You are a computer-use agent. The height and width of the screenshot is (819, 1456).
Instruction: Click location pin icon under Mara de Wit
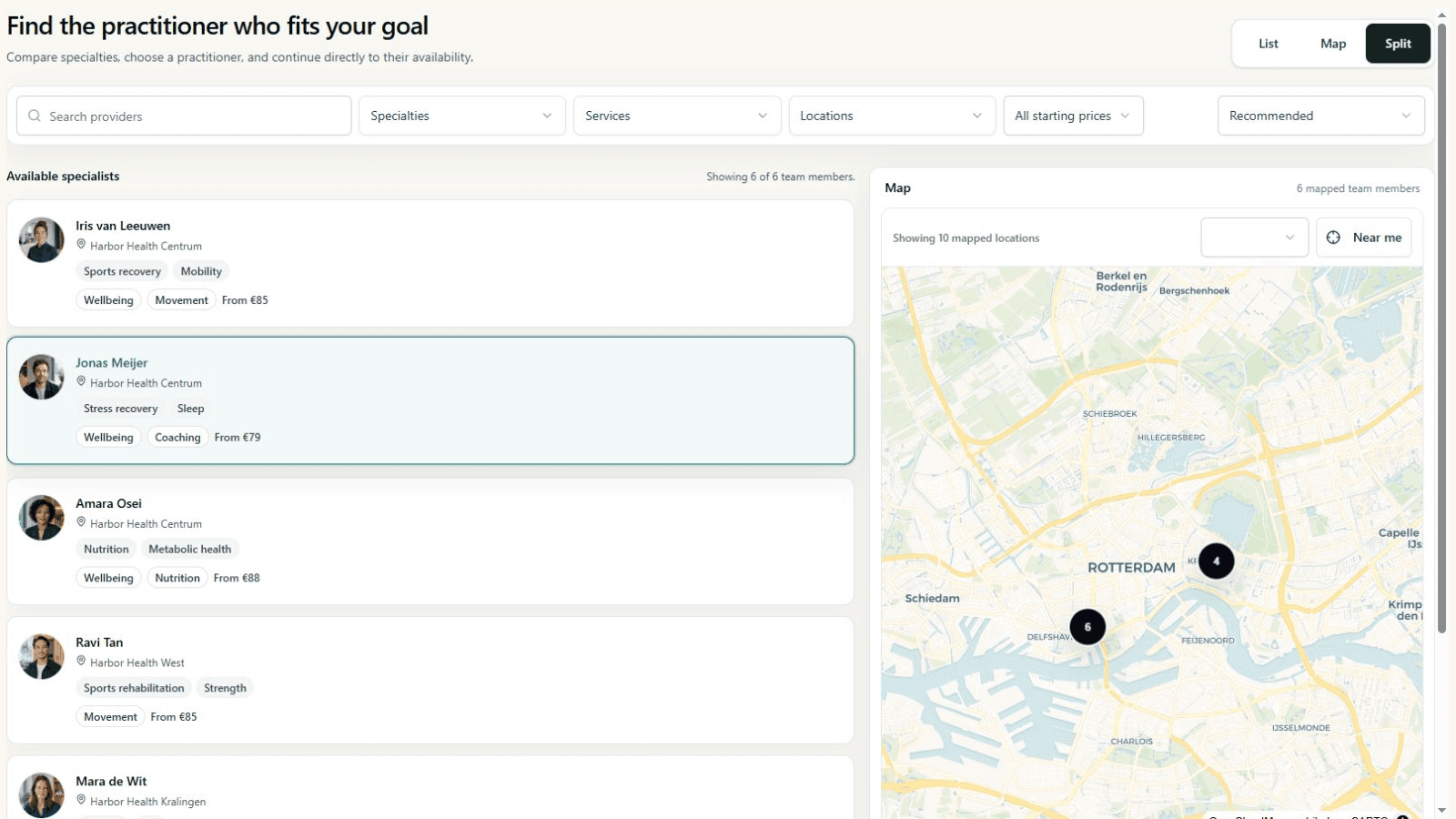[x=81, y=801]
